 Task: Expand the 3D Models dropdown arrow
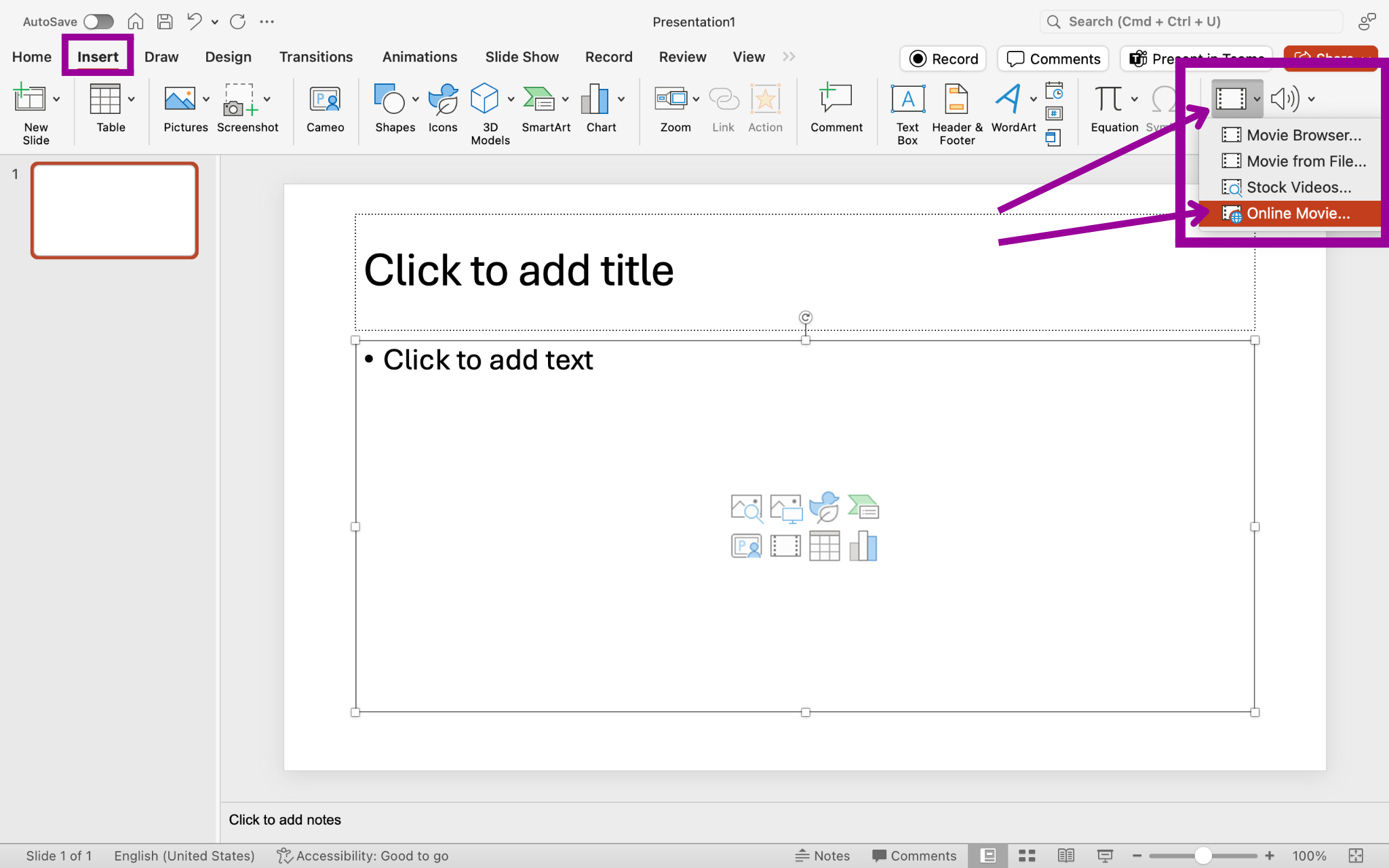click(511, 99)
